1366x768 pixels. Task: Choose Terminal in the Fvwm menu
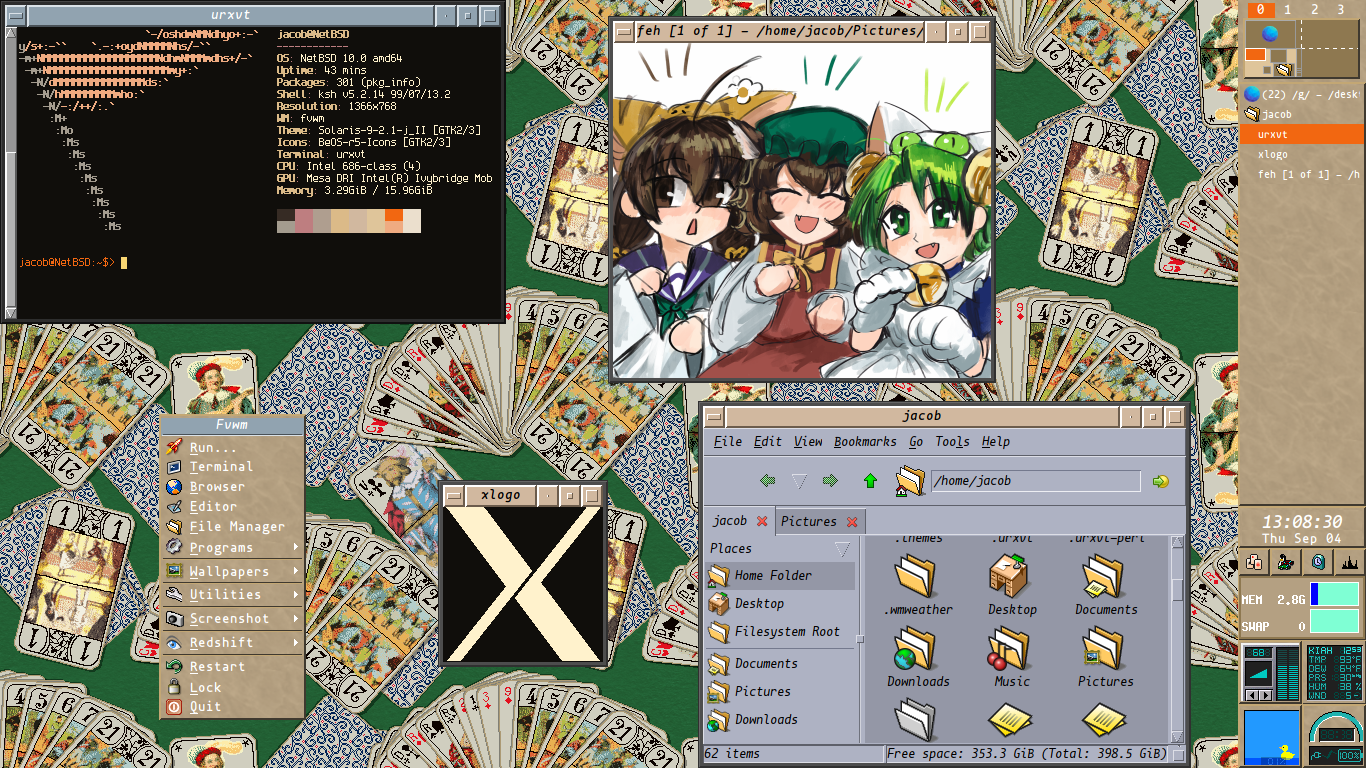point(232,467)
